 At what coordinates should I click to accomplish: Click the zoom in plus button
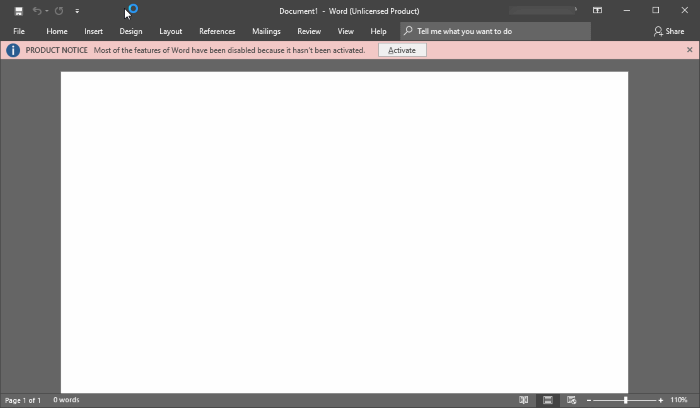661,400
